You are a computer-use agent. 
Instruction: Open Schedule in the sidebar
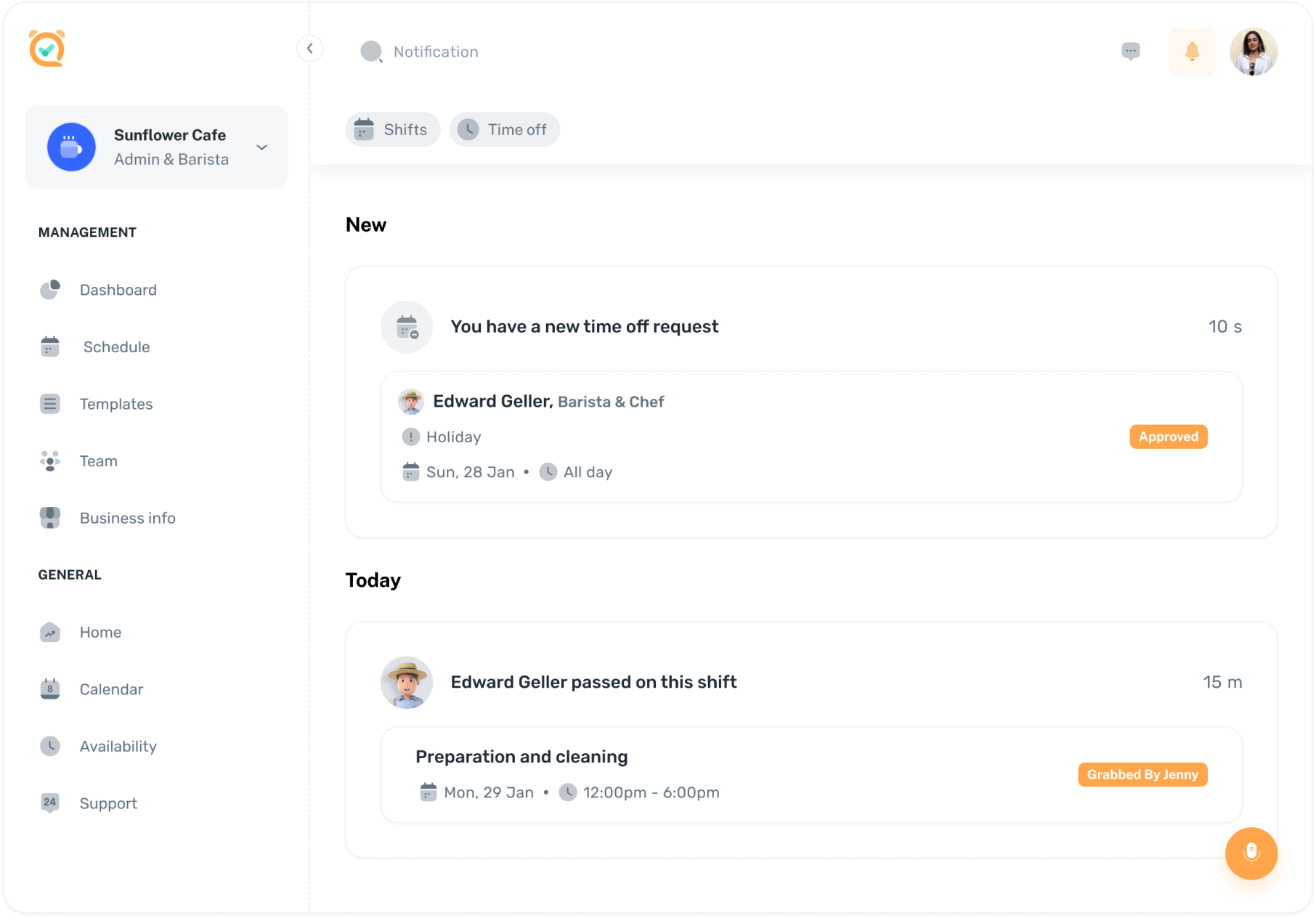point(116,347)
